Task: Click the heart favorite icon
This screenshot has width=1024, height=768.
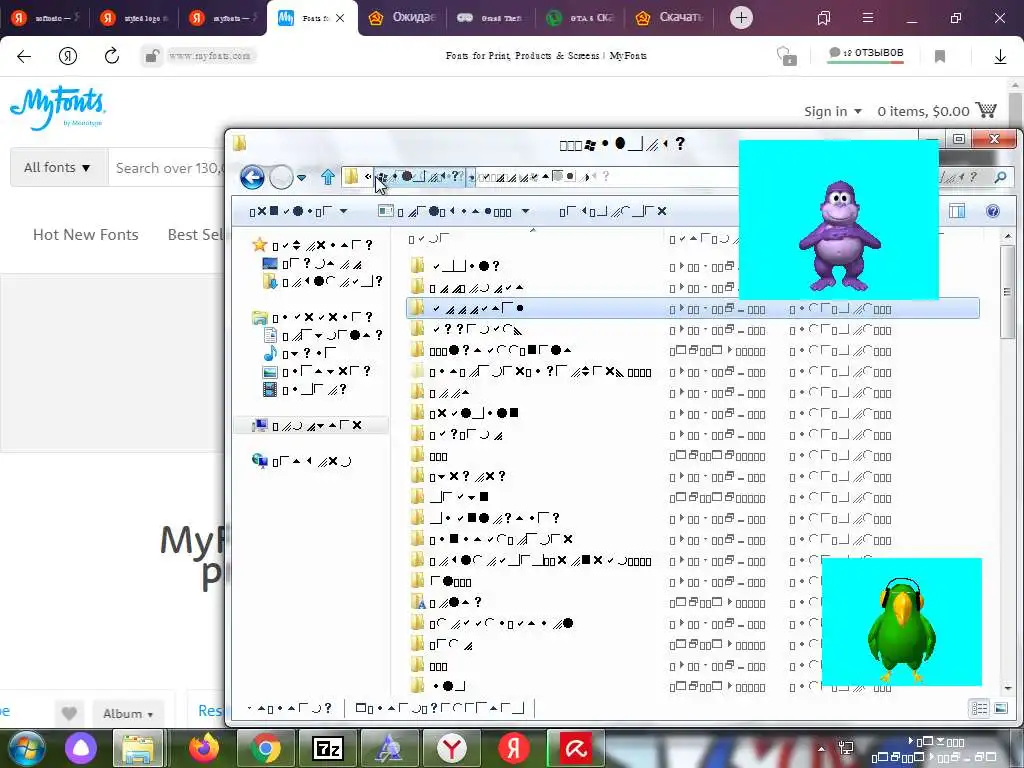Action: (69, 713)
